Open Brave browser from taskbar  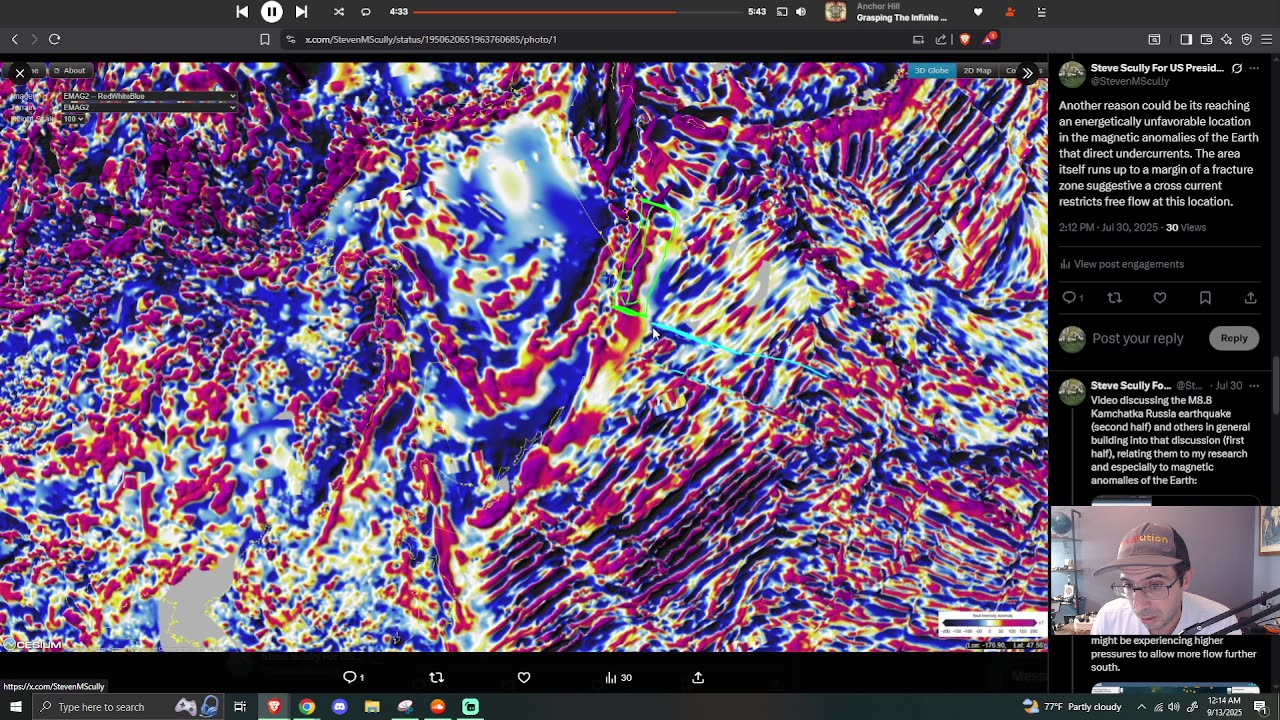click(x=273, y=707)
